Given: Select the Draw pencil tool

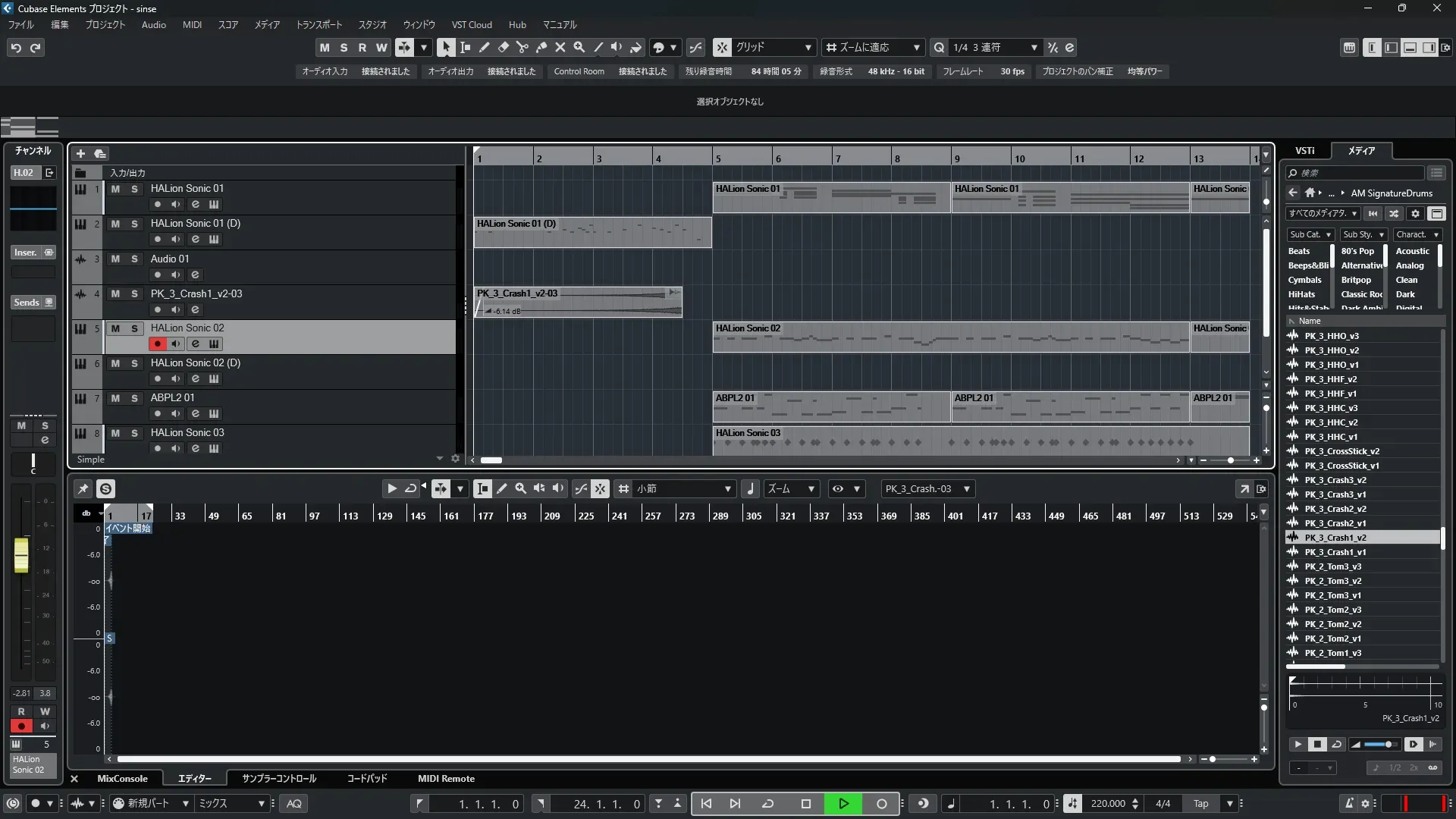Looking at the screenshot, I should (x=484, y=47).
